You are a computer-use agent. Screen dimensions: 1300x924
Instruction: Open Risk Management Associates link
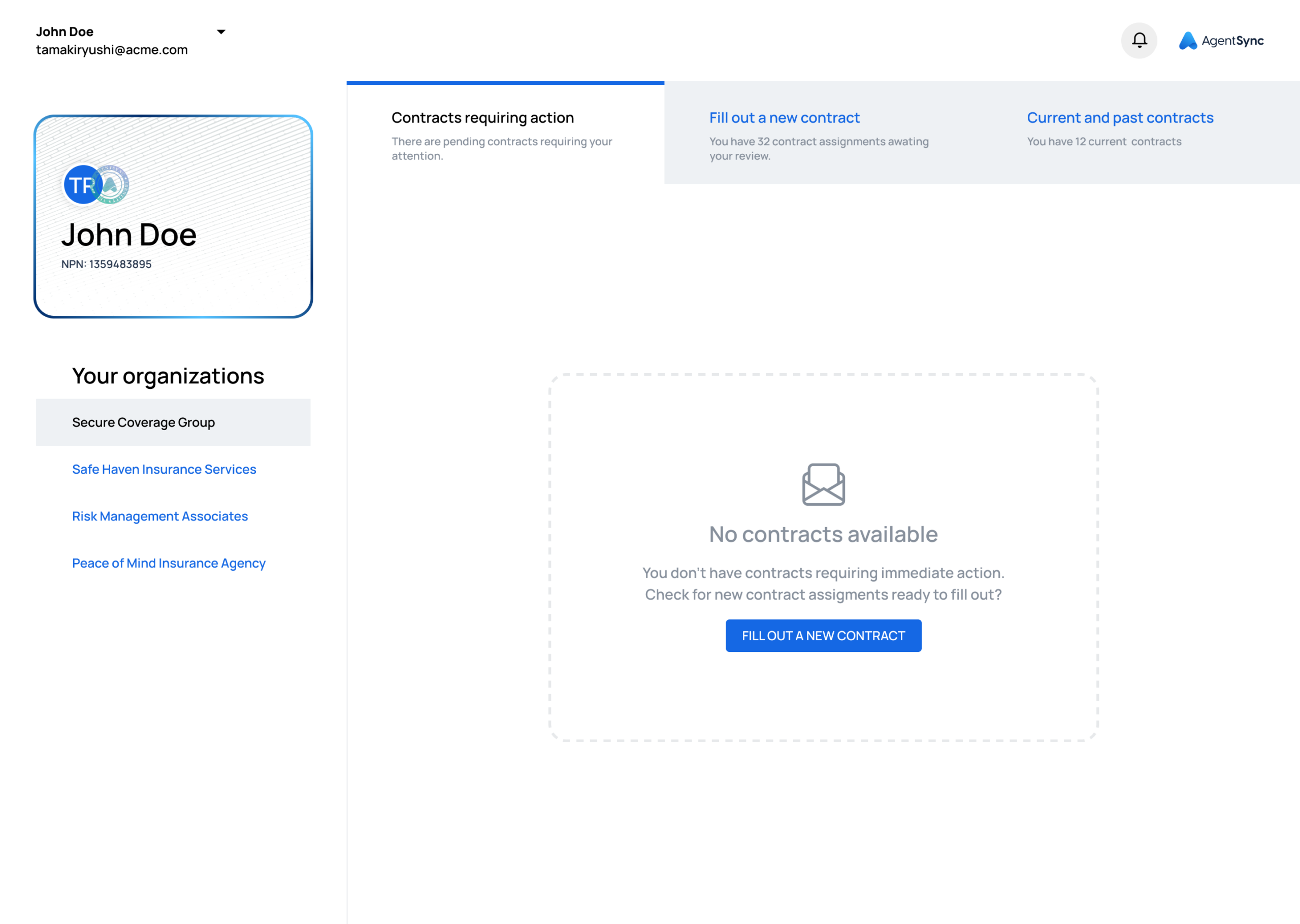pos(160,516)
